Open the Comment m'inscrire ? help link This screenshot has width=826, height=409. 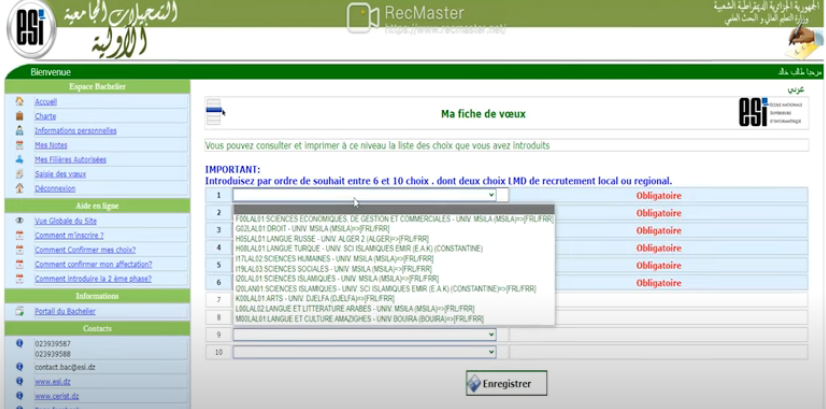point(68,235)
